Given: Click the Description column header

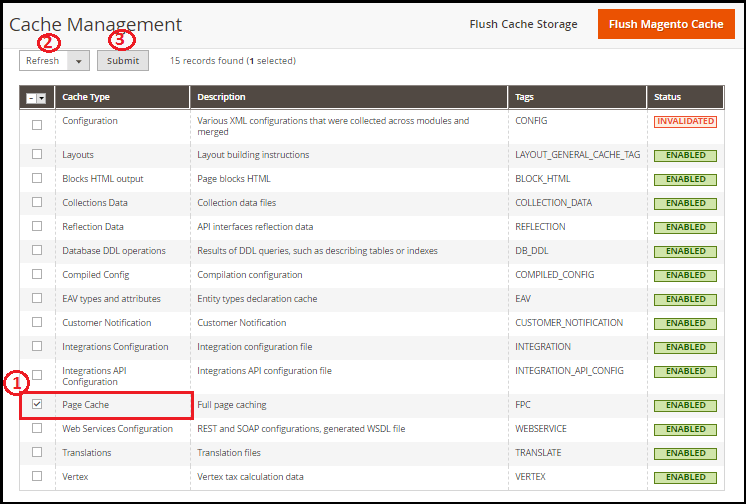Looking at the screenshot, I should pos(349,97).
